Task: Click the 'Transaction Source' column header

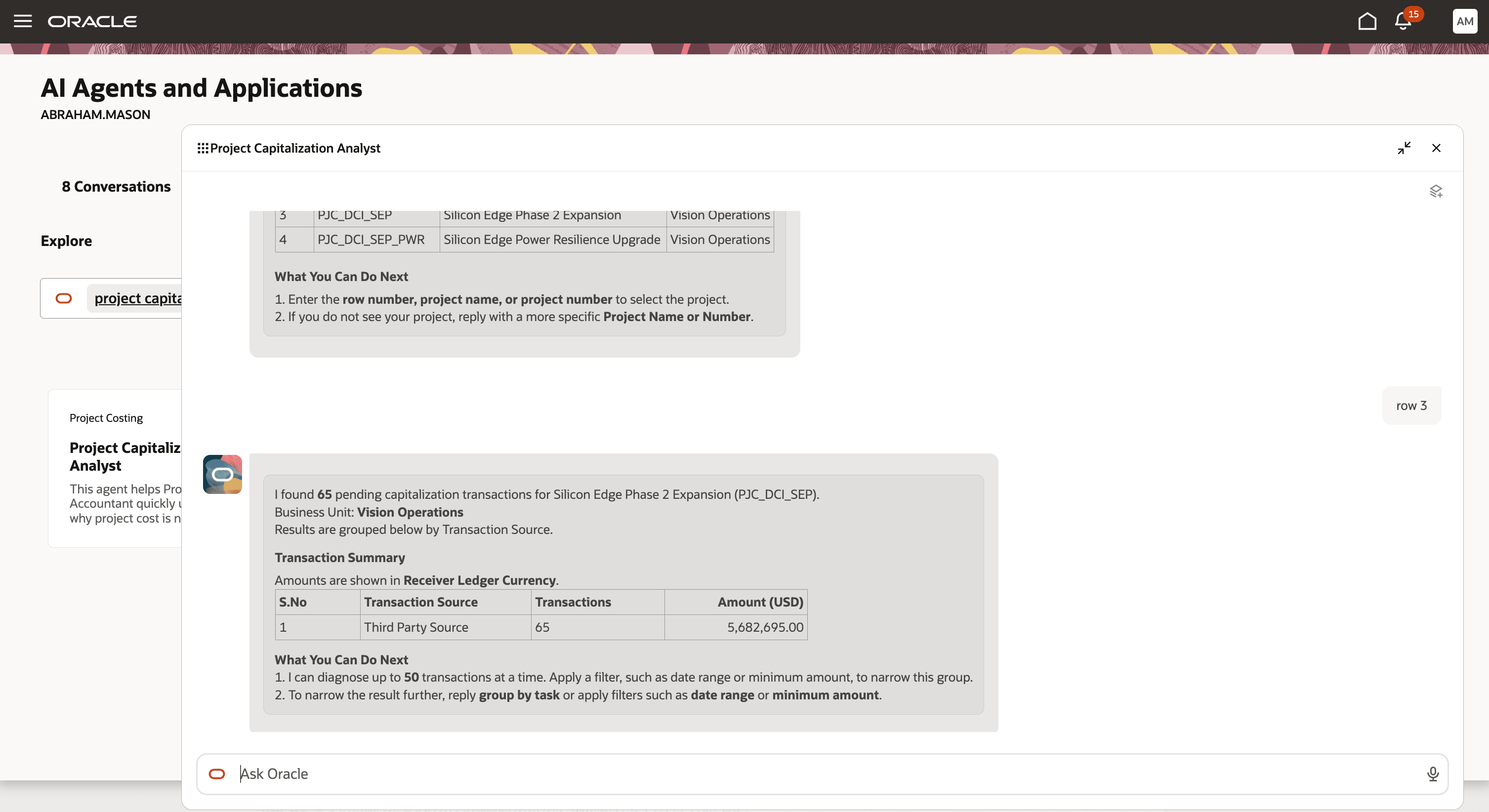Action: tap(446, 602)
